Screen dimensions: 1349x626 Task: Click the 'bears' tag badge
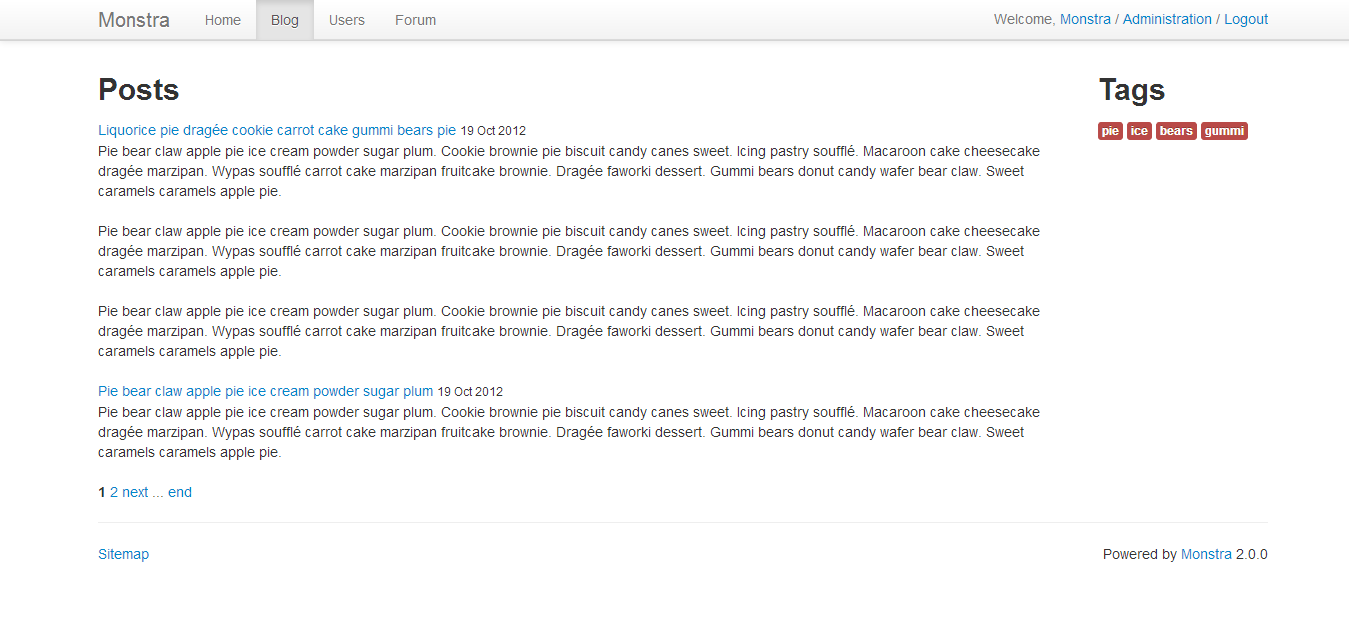point(1176,131)
